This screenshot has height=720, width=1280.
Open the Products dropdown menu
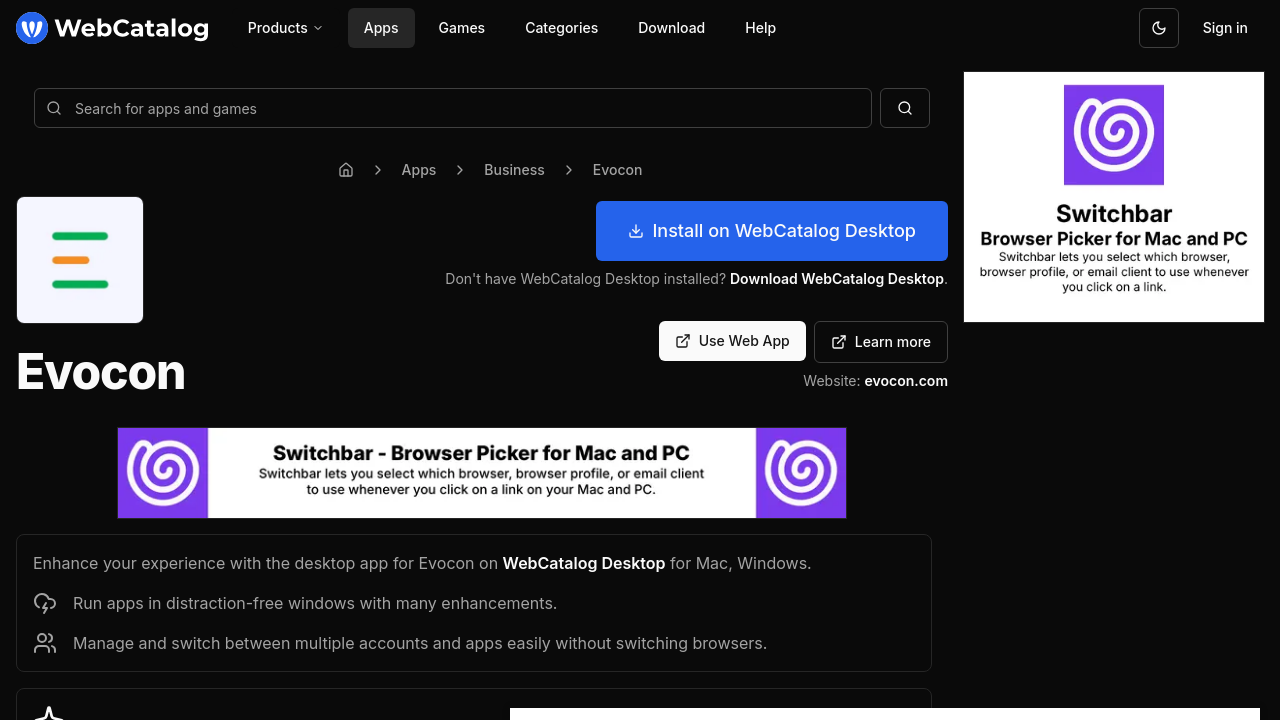point(285,28)
